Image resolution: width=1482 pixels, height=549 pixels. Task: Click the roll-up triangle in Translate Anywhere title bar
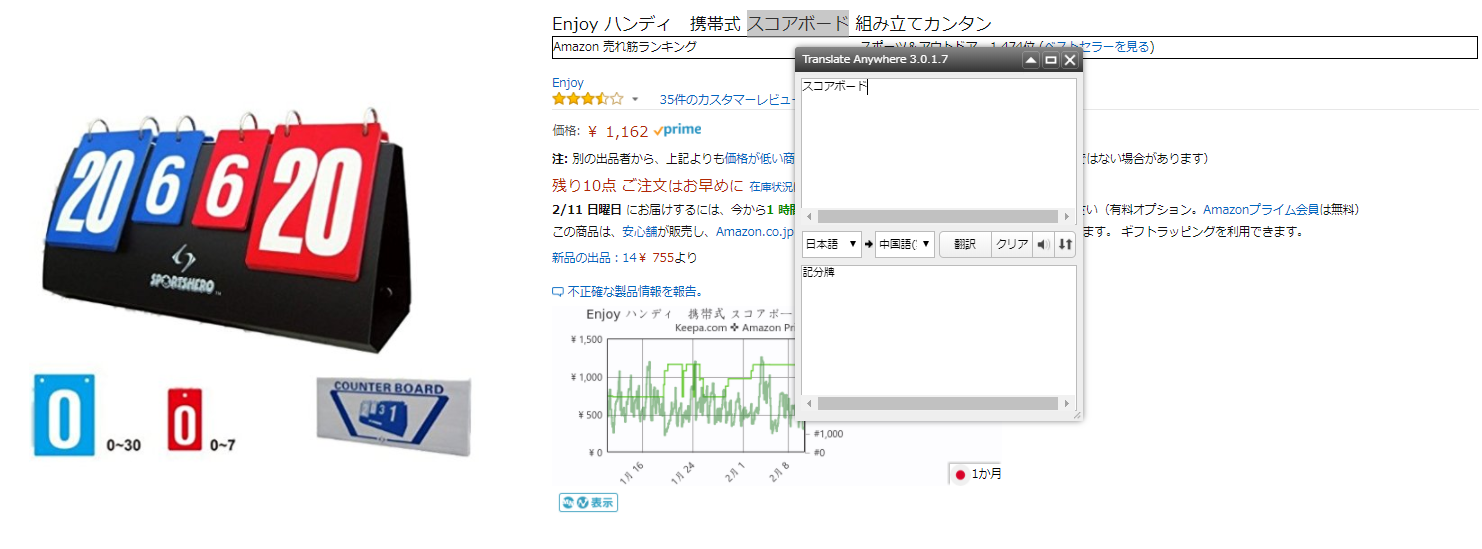pos(1030,60)
